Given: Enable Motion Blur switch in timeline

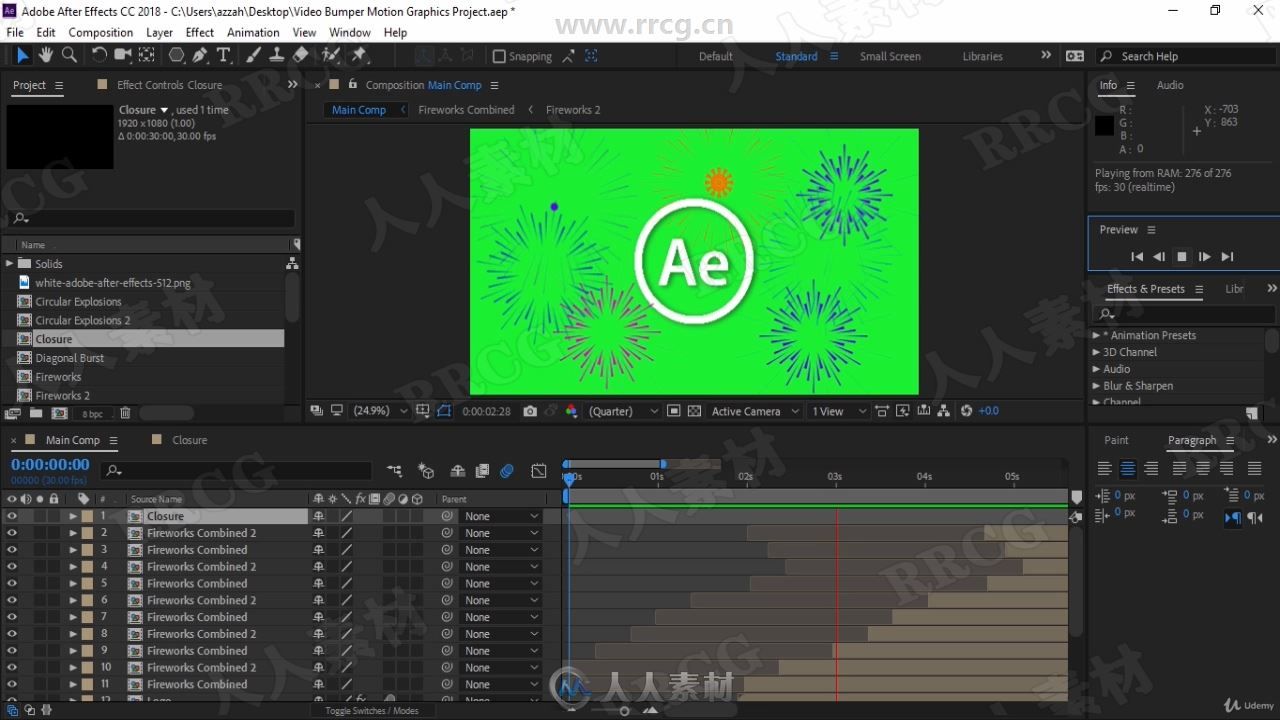Looking at the screenshot, I should point(507,470).
